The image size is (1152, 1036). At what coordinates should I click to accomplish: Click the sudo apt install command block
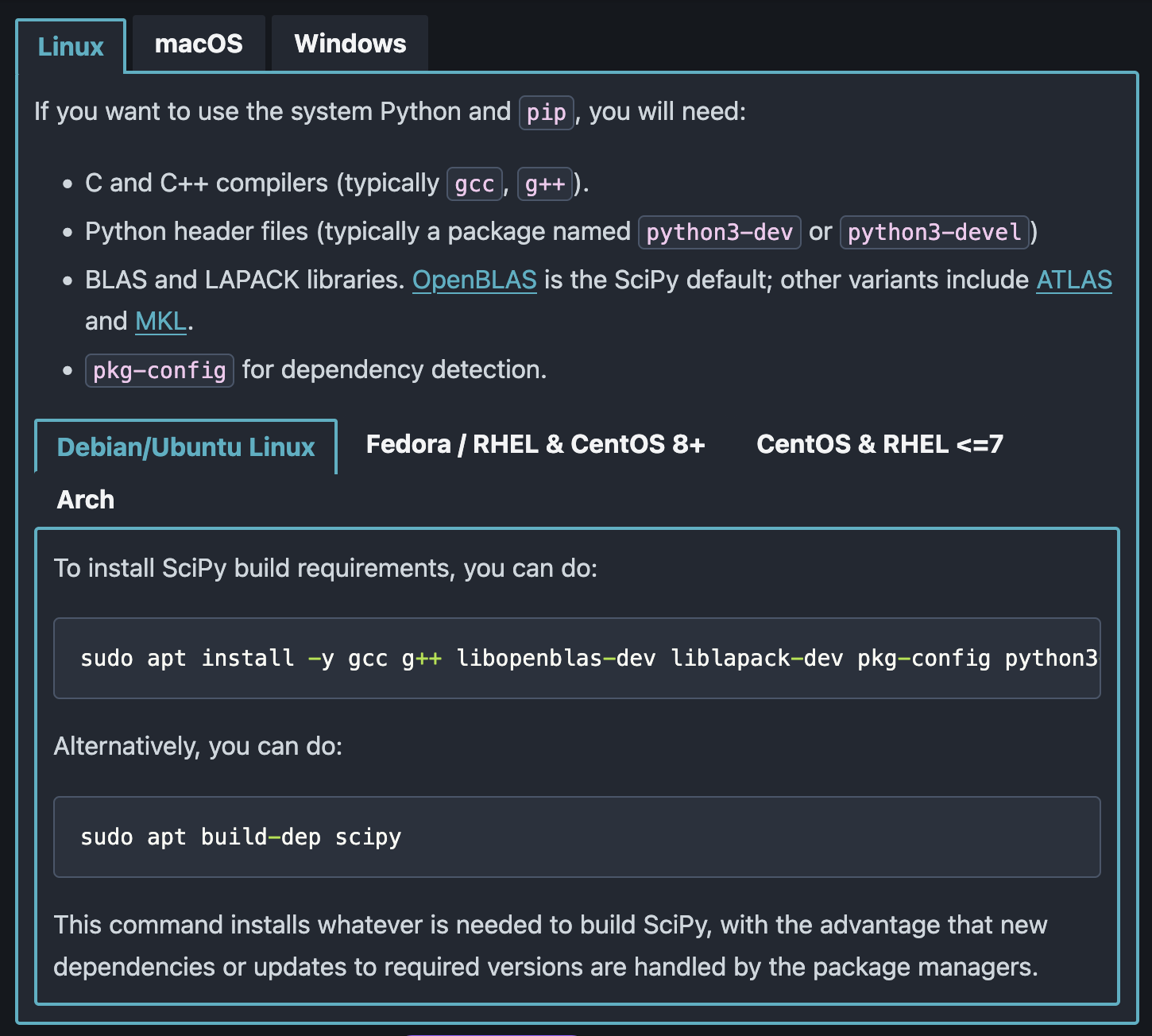(x=577, y=658)
